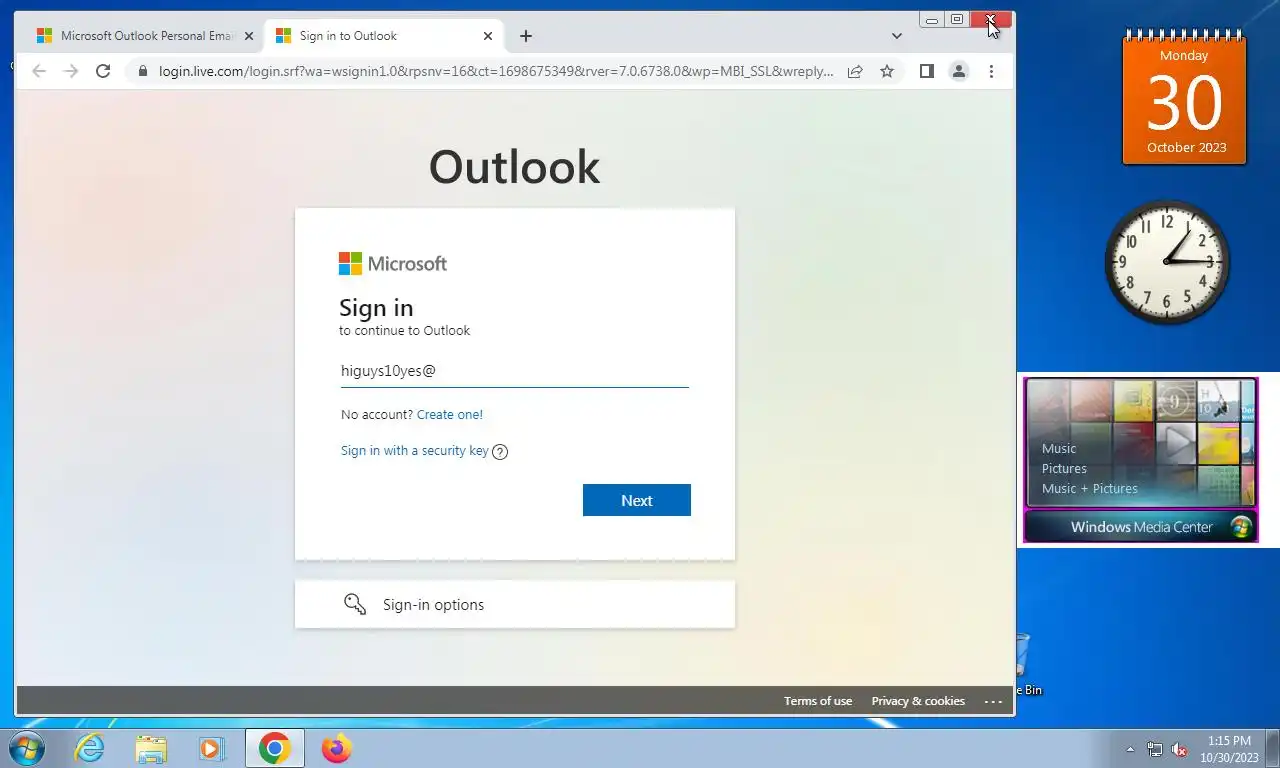The image size is (1280, 768).
Task: Open tab search dropdown chevron
Action: tap(896, 36)
